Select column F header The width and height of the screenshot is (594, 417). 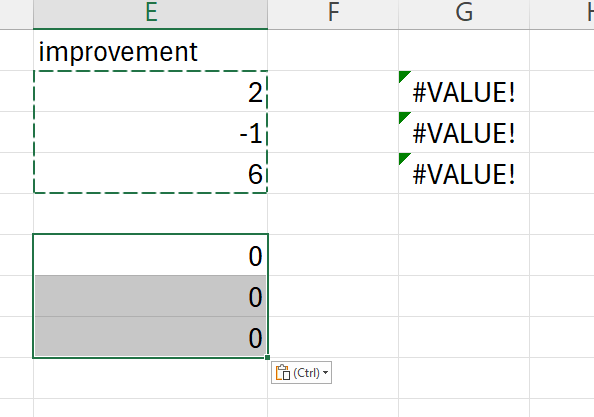[x=333, y=14]
